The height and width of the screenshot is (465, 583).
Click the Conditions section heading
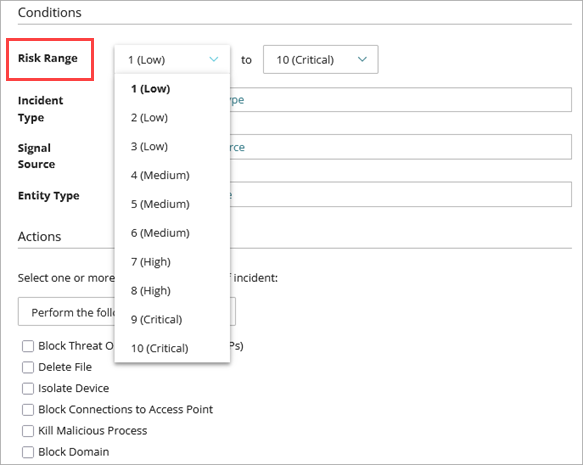[49, 13]
